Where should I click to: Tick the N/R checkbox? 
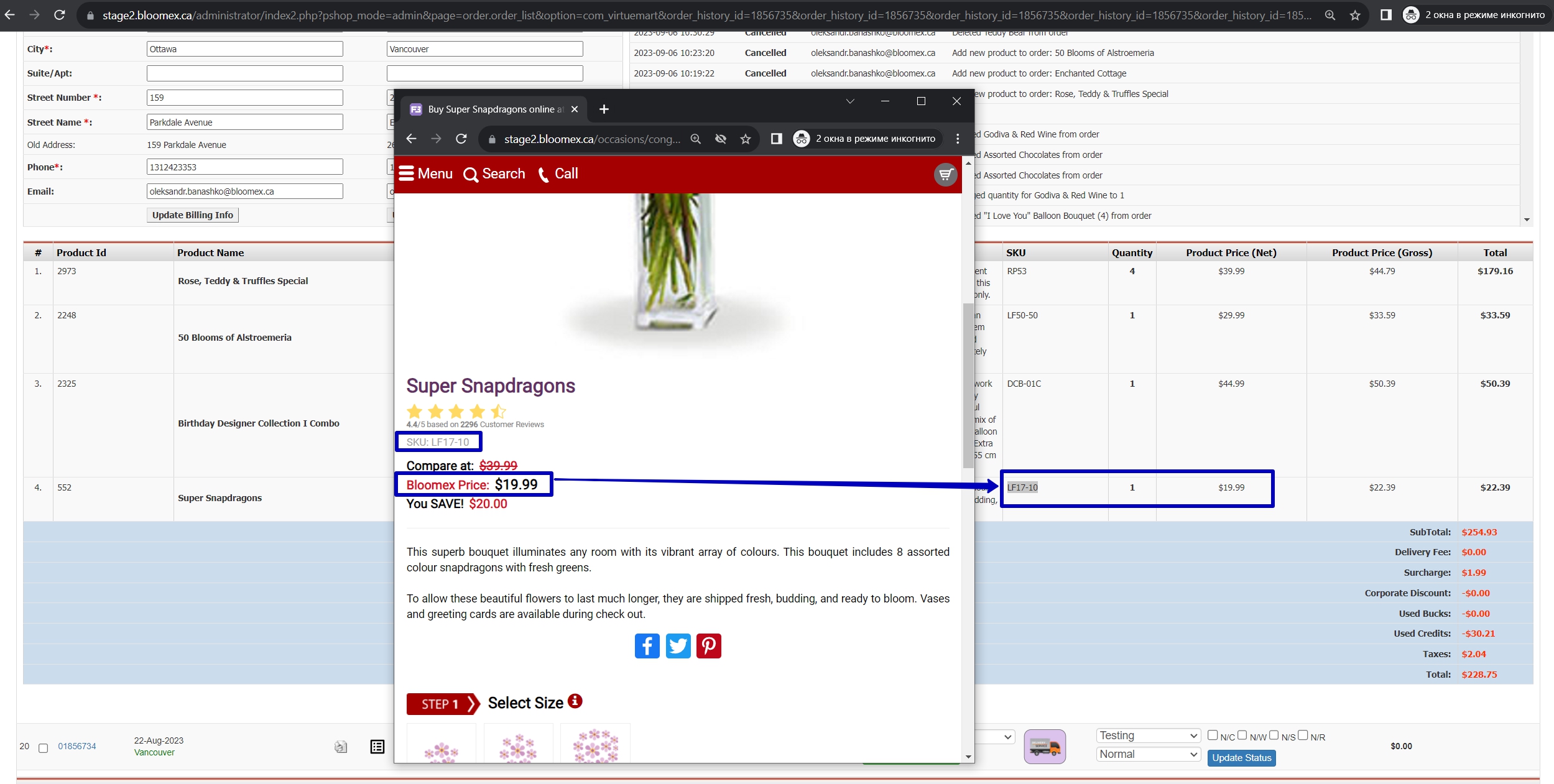point(1303,736)
